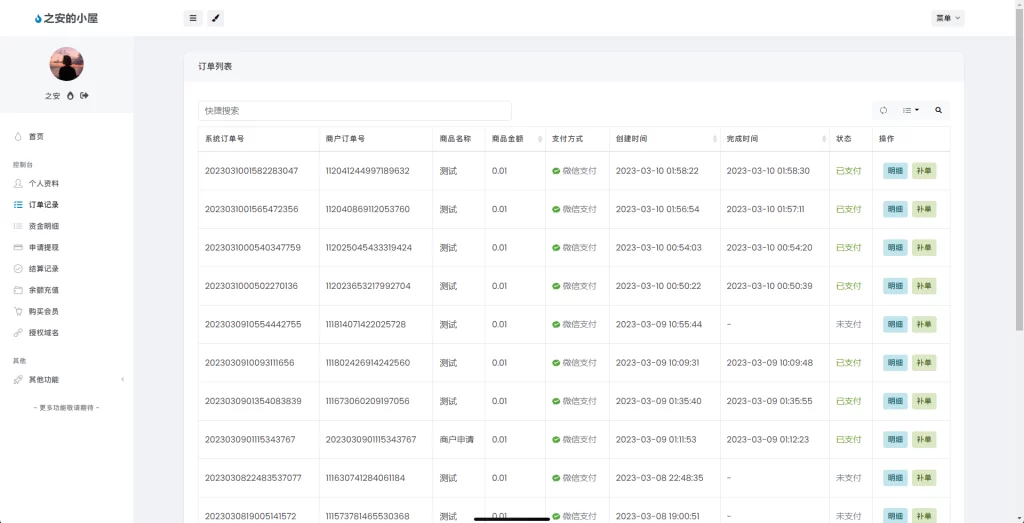The height and width of the screenshot is (523, 1024).
Task: Open column list dropdown above the table
Action: click(910, 110)
